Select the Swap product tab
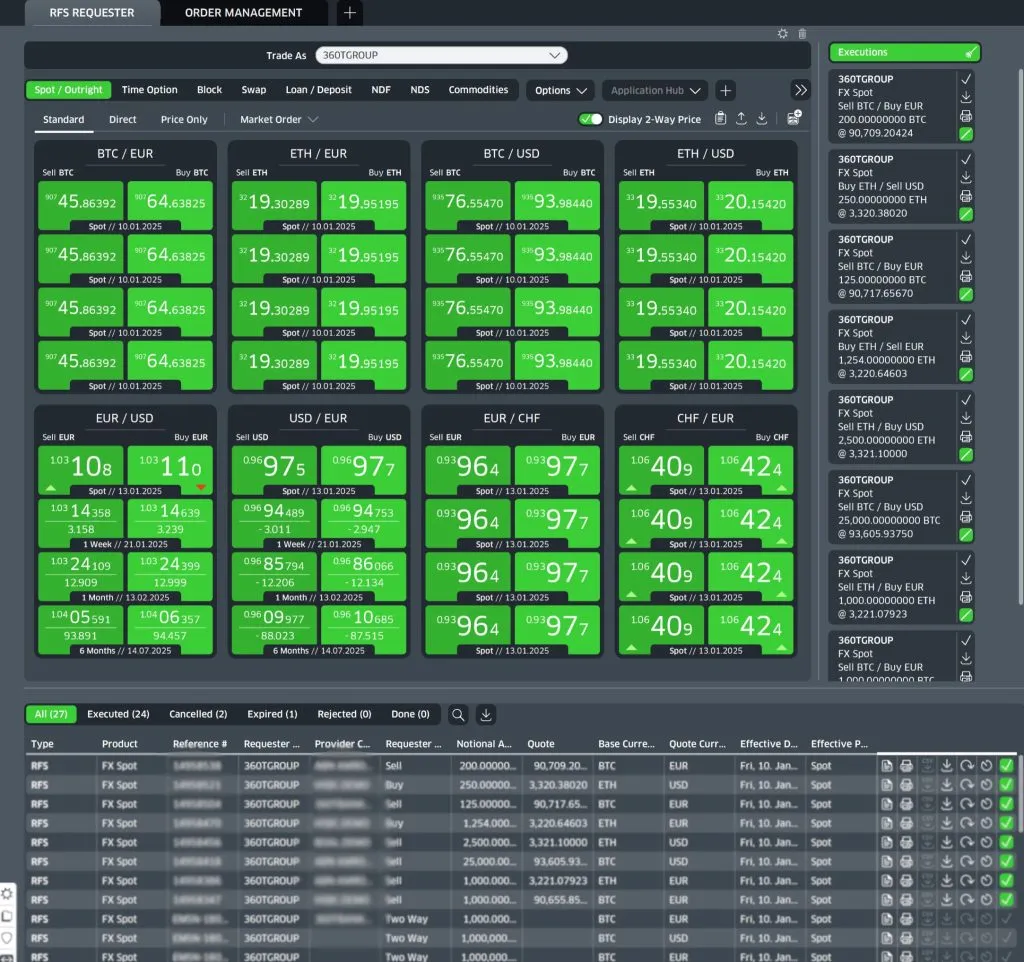Image resolution: width=1024 pixels, height=962 pixels. [253, 89]
